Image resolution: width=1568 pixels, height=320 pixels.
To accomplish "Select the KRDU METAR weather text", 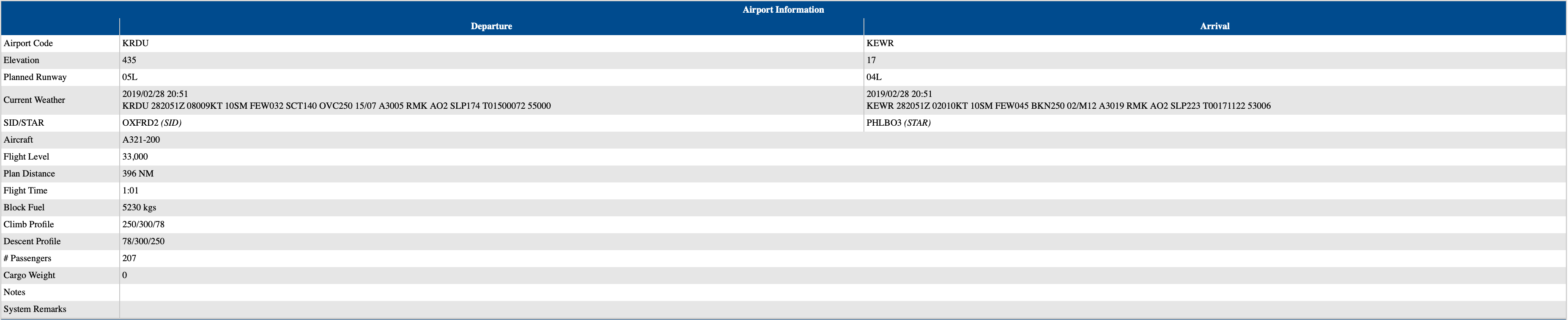I will (x=337, y=106).
